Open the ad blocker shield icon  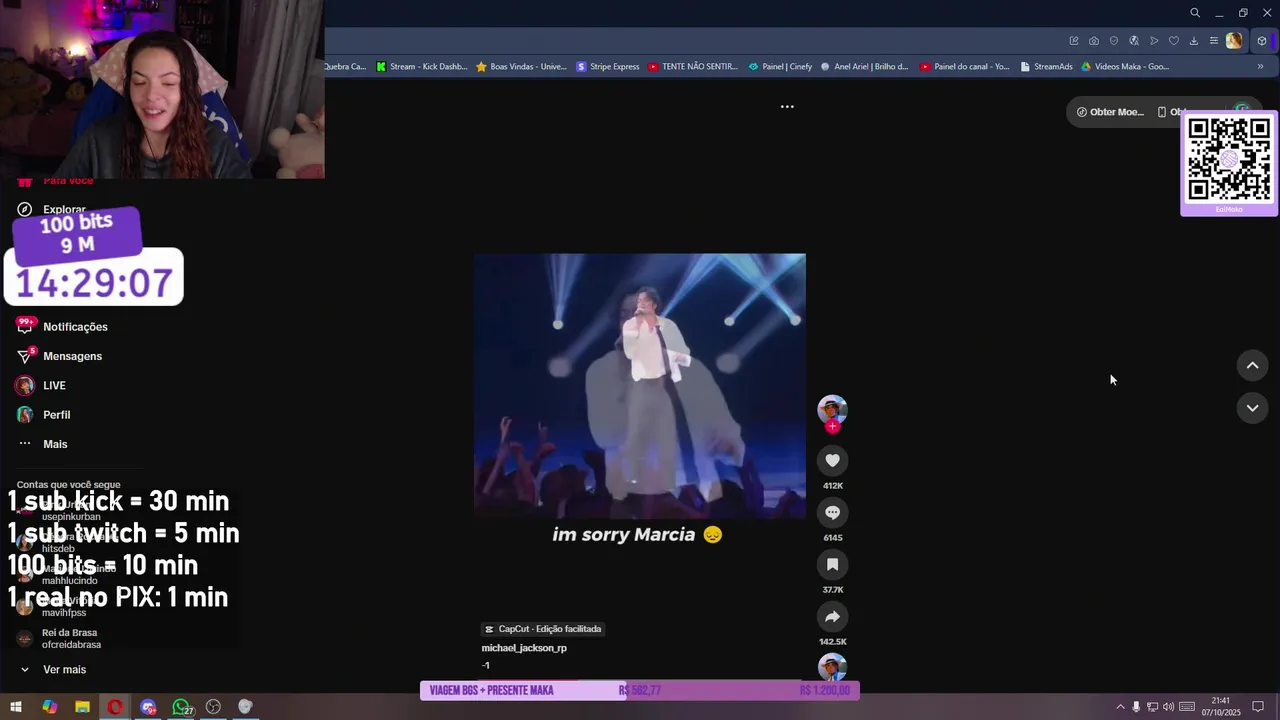[1114, 41]
